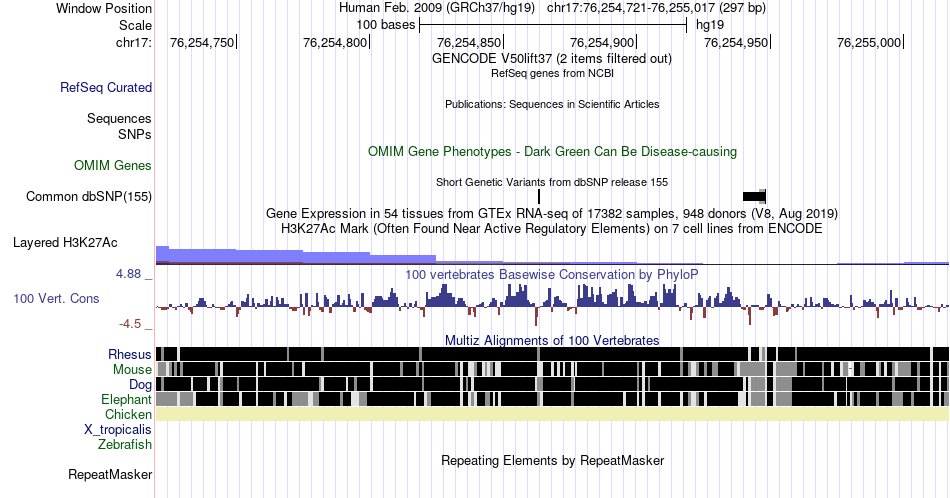
Task: Click the RepeatMasker track label
Action: click(x=110, y=474)
